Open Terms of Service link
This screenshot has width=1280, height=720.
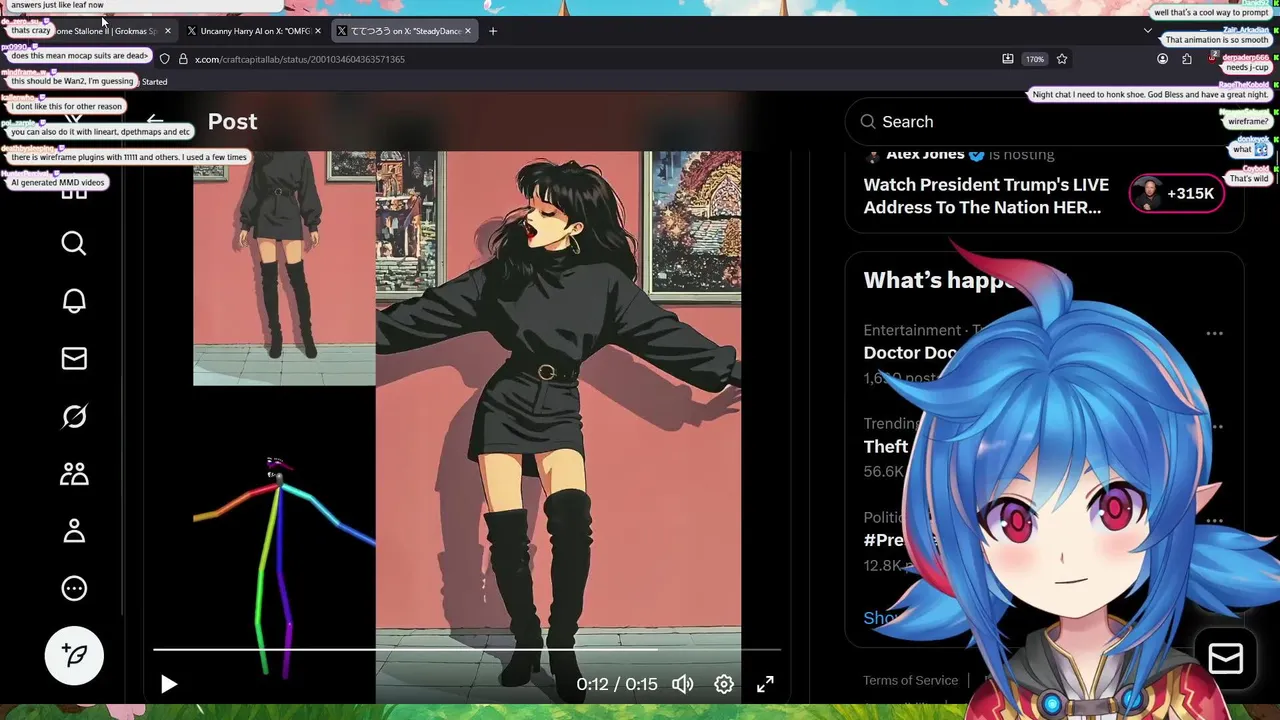pos(910,680)
